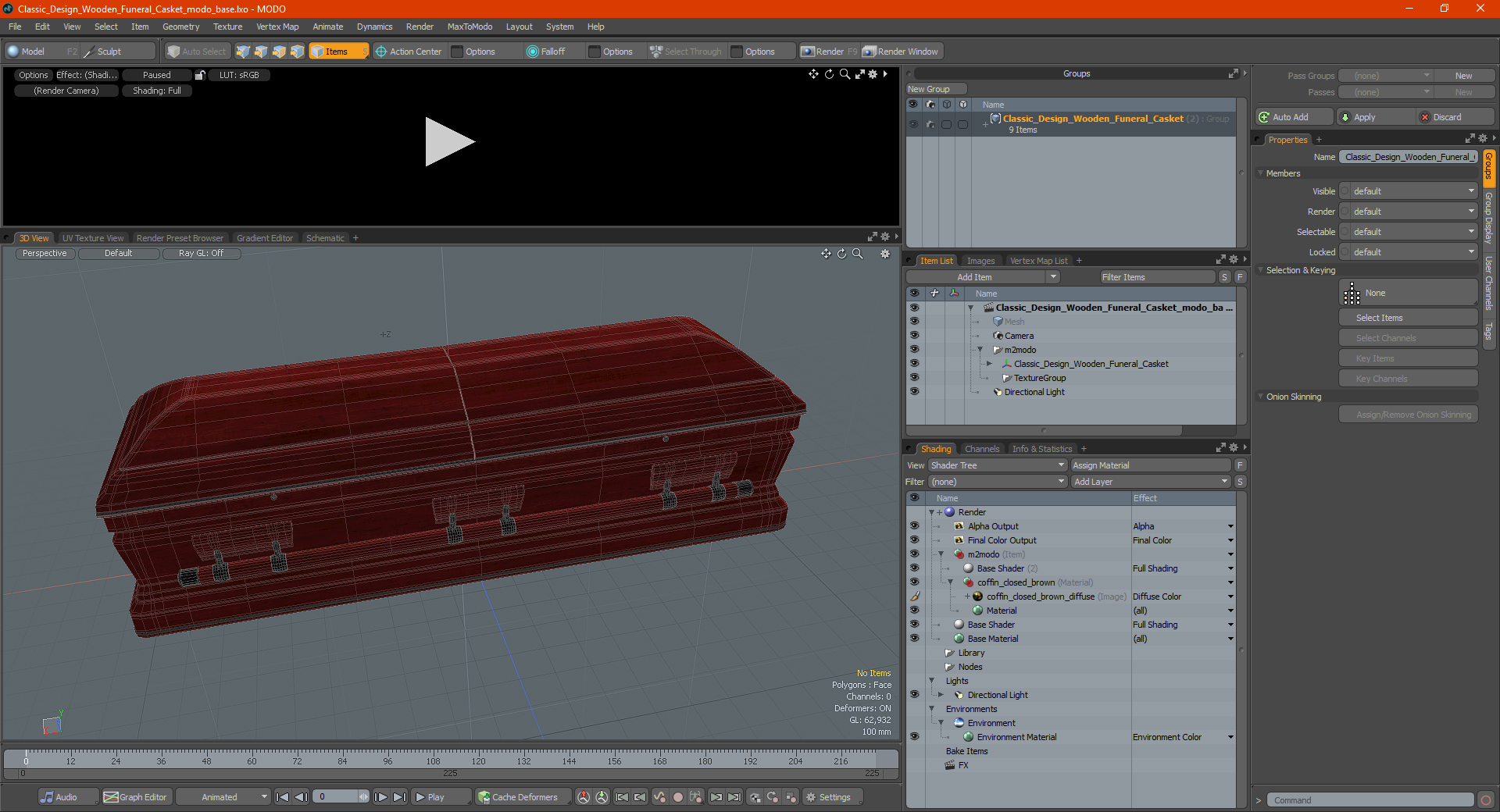Image resolution: width=1500 pixels, height=812 pixels.
Task: Toggle the Options checkbox next to Action Center
Action: click(458, 52)
